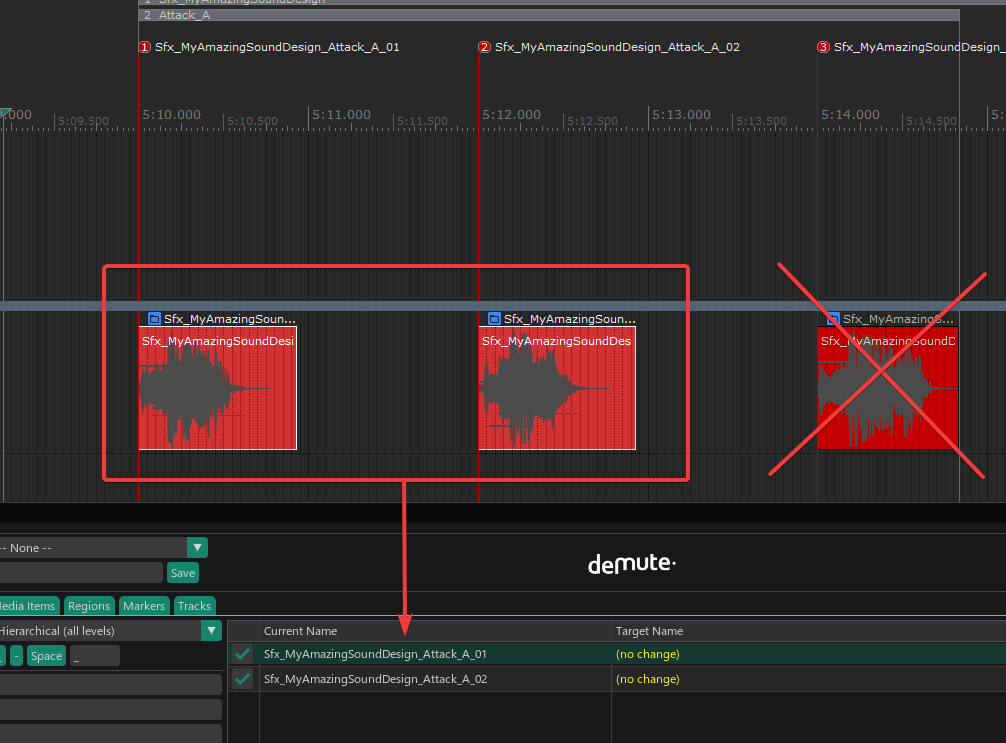This screenshot has width=1006, height=743.
Task: Click (no change) target for Attack_A_02
Action: pos(647,679)
